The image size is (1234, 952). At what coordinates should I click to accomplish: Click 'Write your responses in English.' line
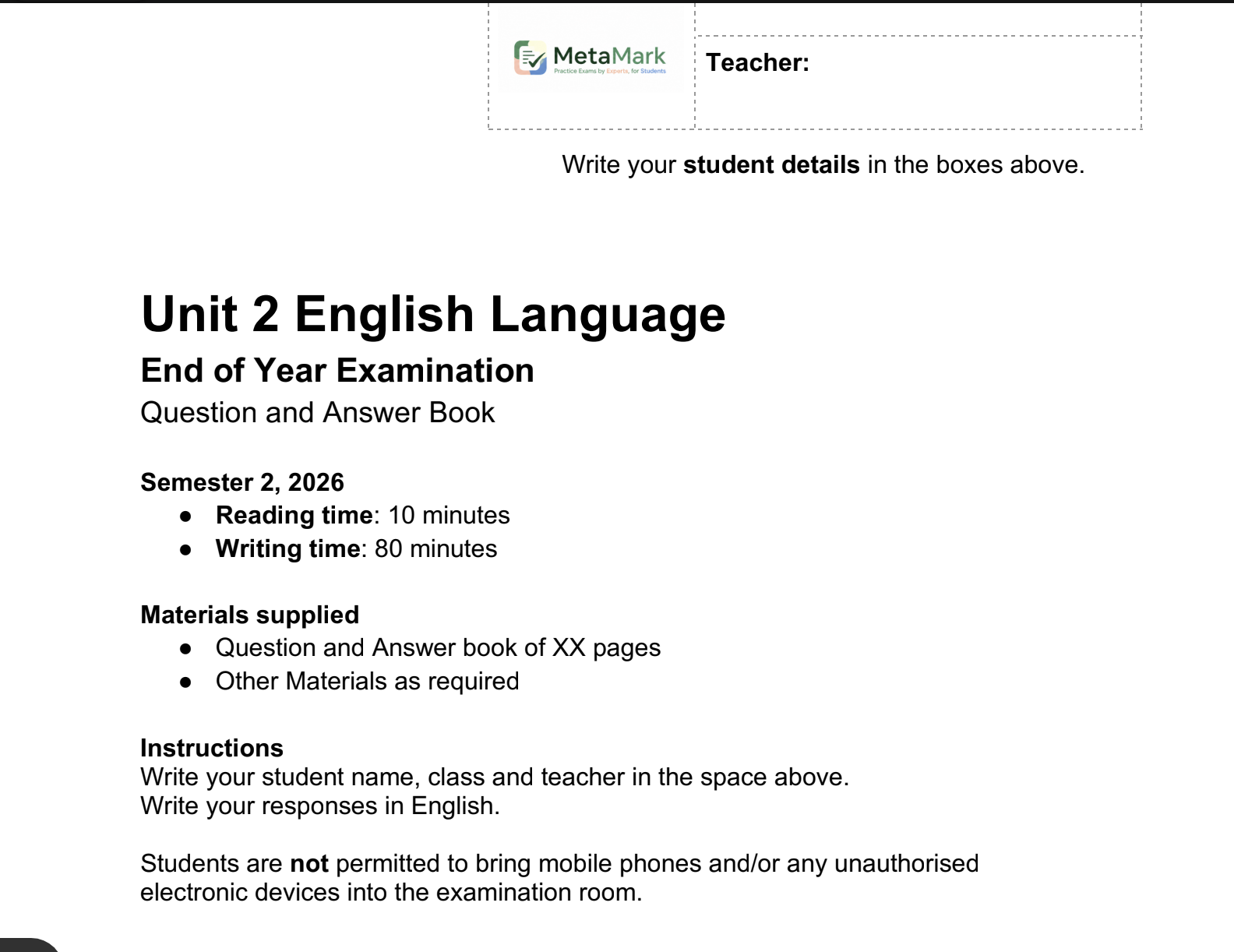320,806
